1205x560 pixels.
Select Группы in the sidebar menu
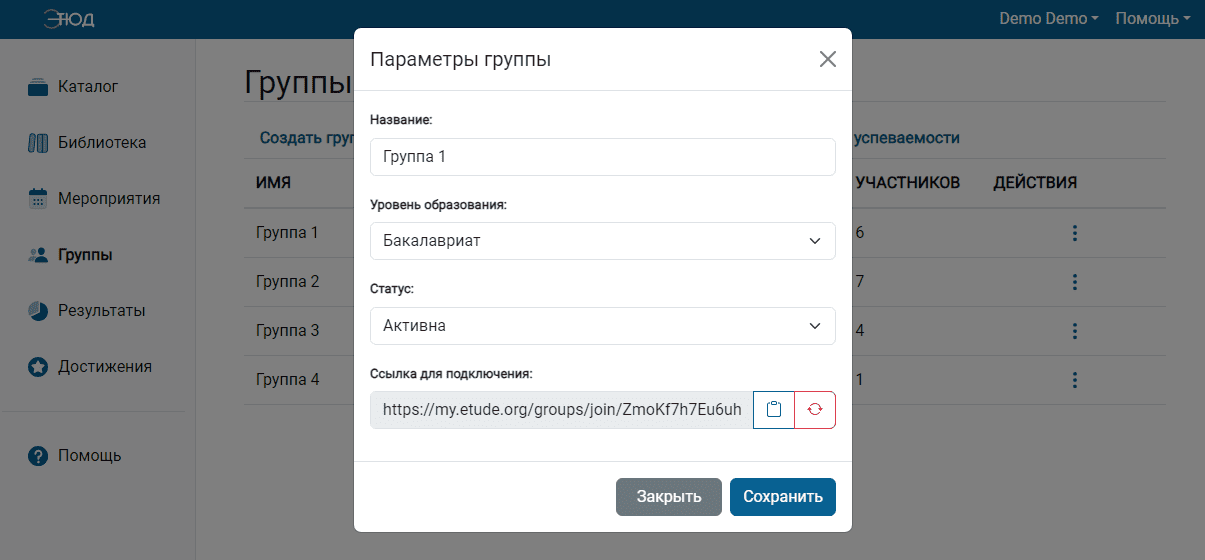click(x=85, y=255)
